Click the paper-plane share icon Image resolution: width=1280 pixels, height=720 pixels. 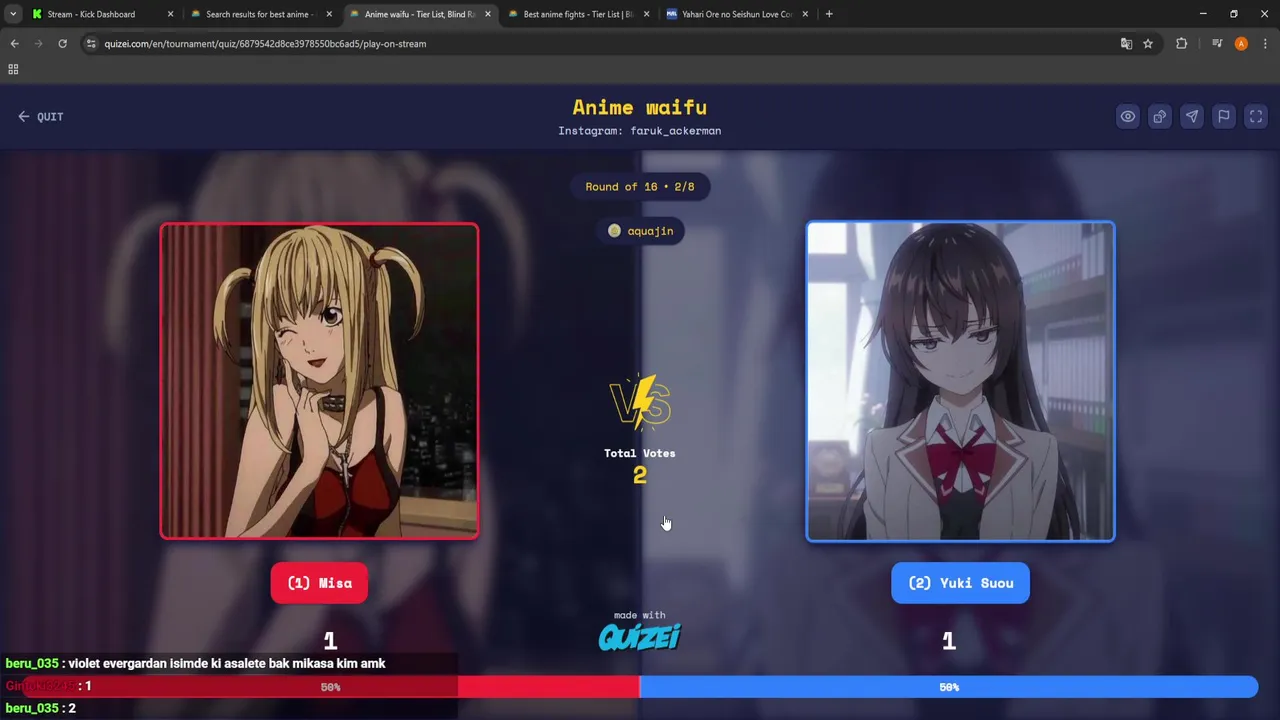coord(1191,116)
